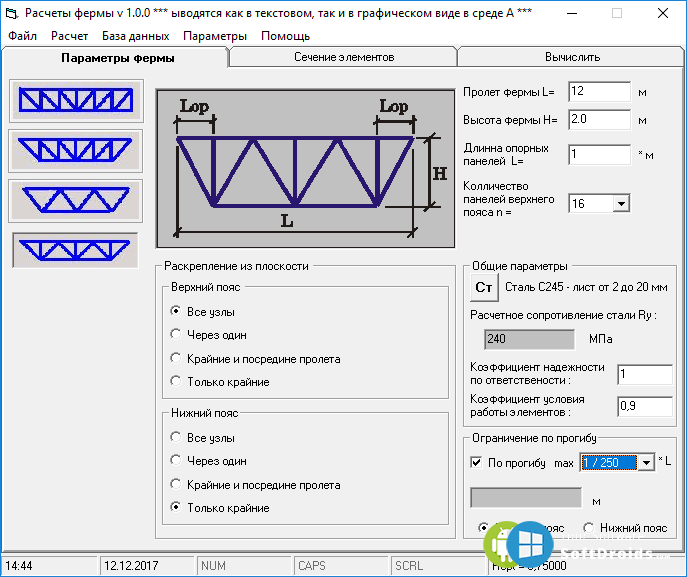Select 'Через один' for upper chord
687x577 pixels.
(x=177, y=335)
